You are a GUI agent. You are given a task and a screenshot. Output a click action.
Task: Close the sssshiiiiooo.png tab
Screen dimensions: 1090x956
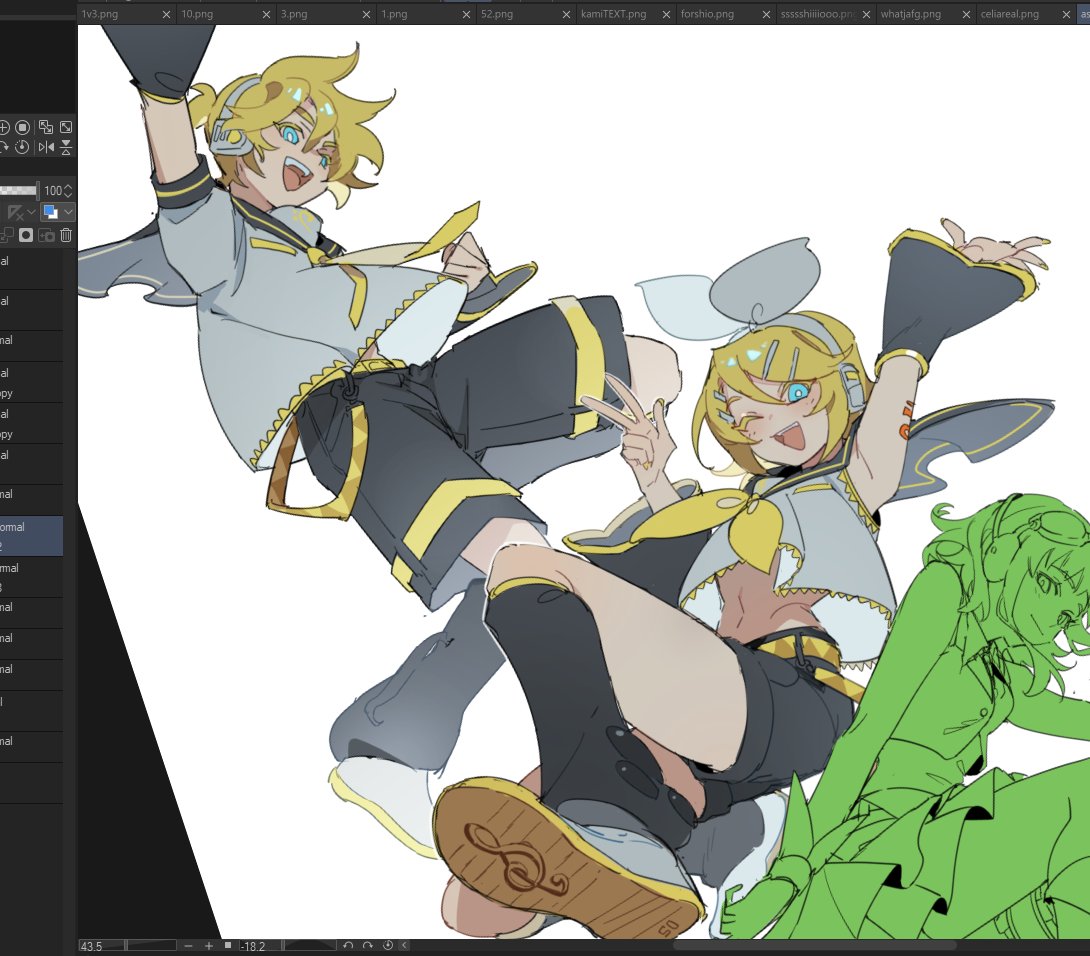pos(867,15)
